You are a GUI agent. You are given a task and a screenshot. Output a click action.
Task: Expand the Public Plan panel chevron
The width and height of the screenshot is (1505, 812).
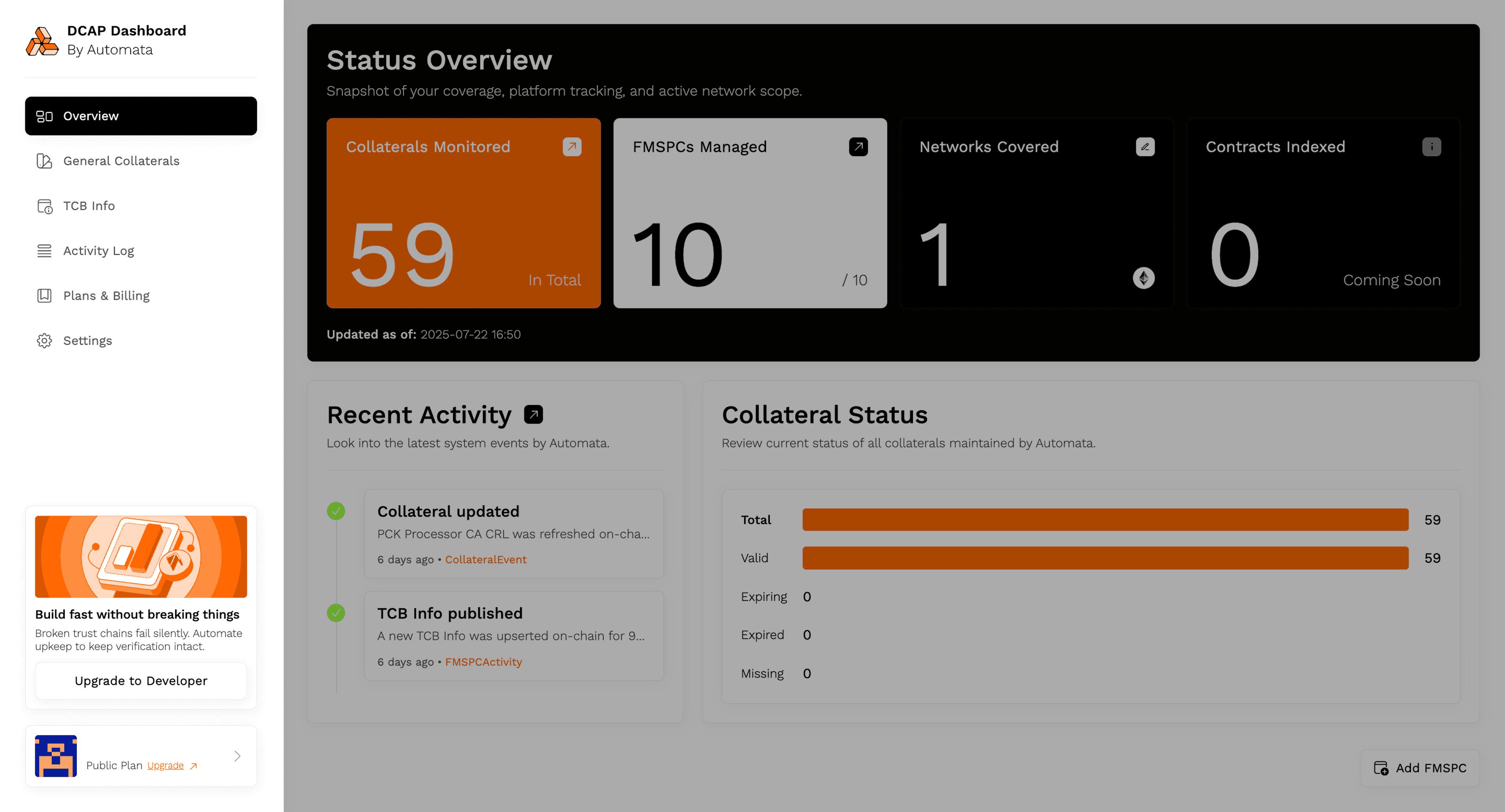[237, 756]
